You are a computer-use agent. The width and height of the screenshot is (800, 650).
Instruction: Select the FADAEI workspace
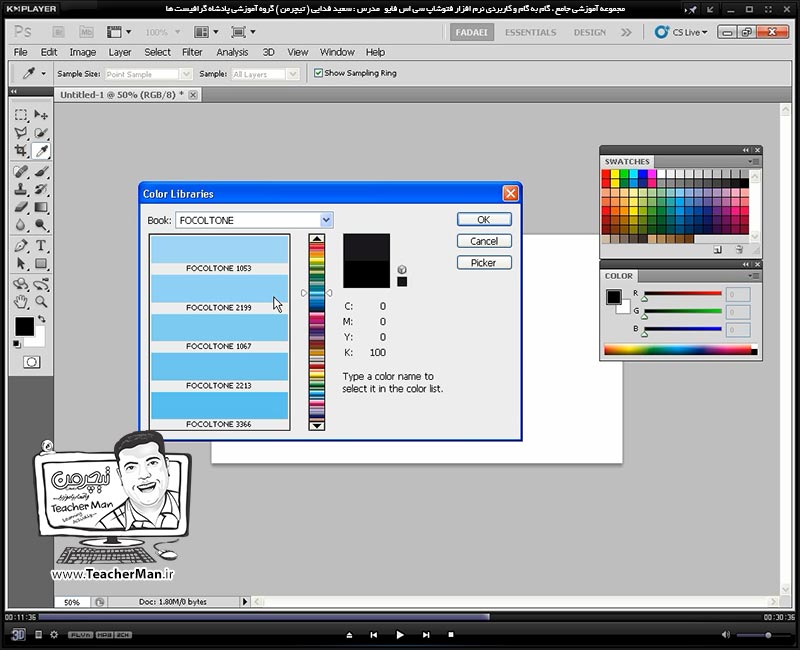click(471, 32)
